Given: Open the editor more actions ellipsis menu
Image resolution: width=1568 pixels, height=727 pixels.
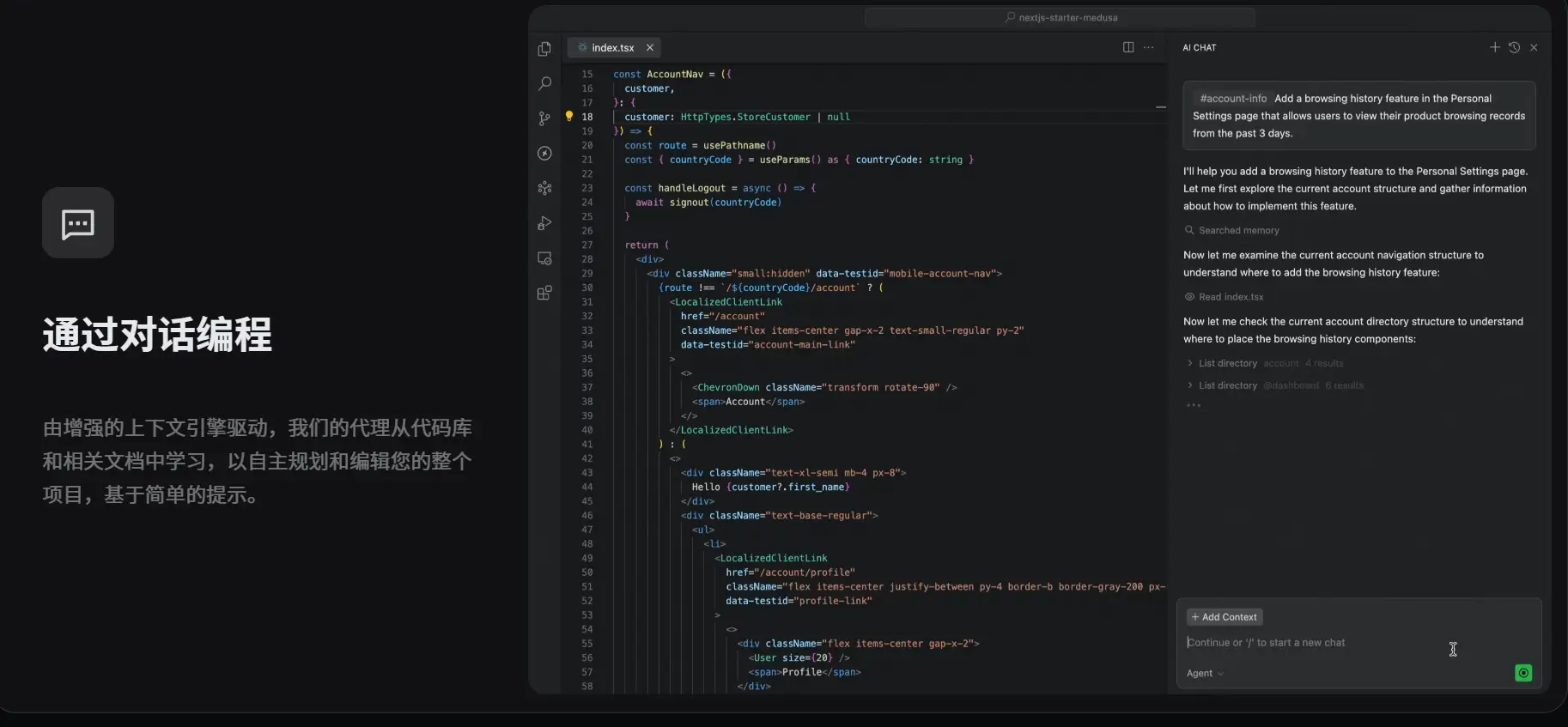Looking at the screenshot, I should [1149, 47].
